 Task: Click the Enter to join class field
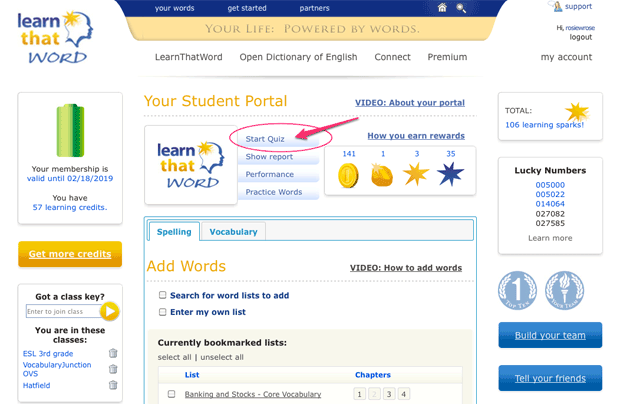[x=63, y=311]
